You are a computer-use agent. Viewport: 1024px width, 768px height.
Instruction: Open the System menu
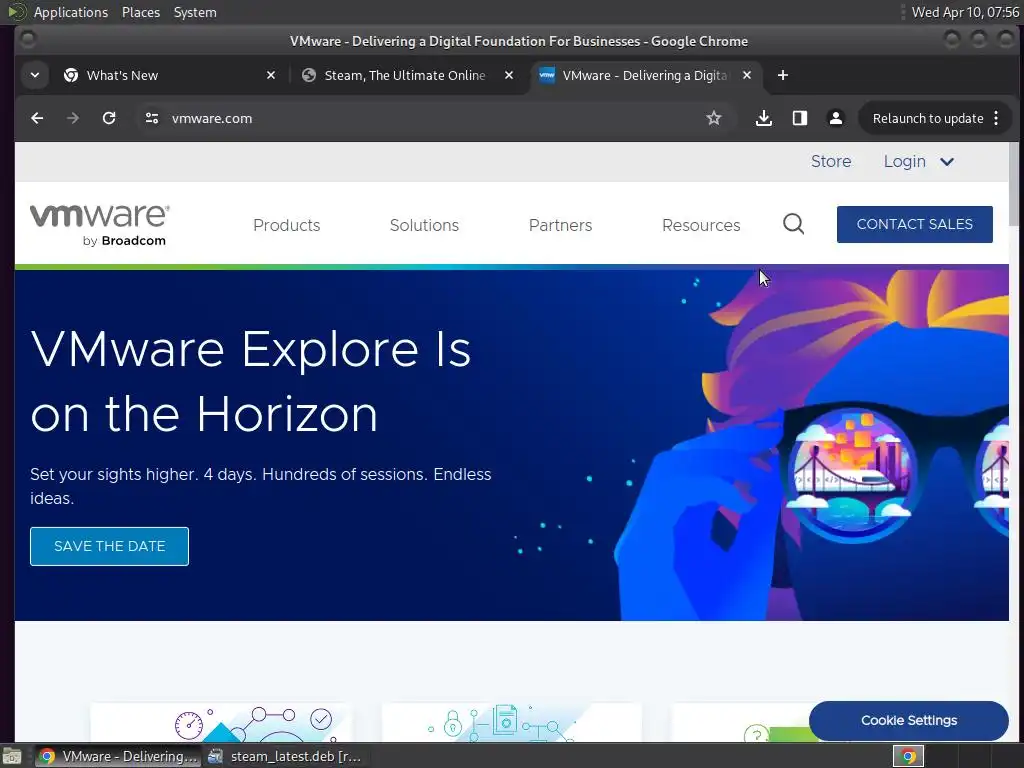tap(195, 12)
